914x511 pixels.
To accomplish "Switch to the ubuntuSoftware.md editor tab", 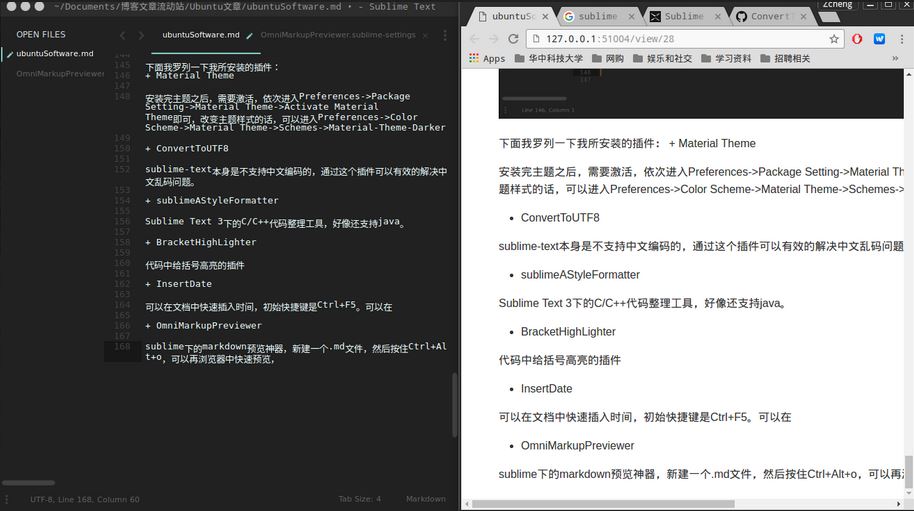I will [200, 35].
